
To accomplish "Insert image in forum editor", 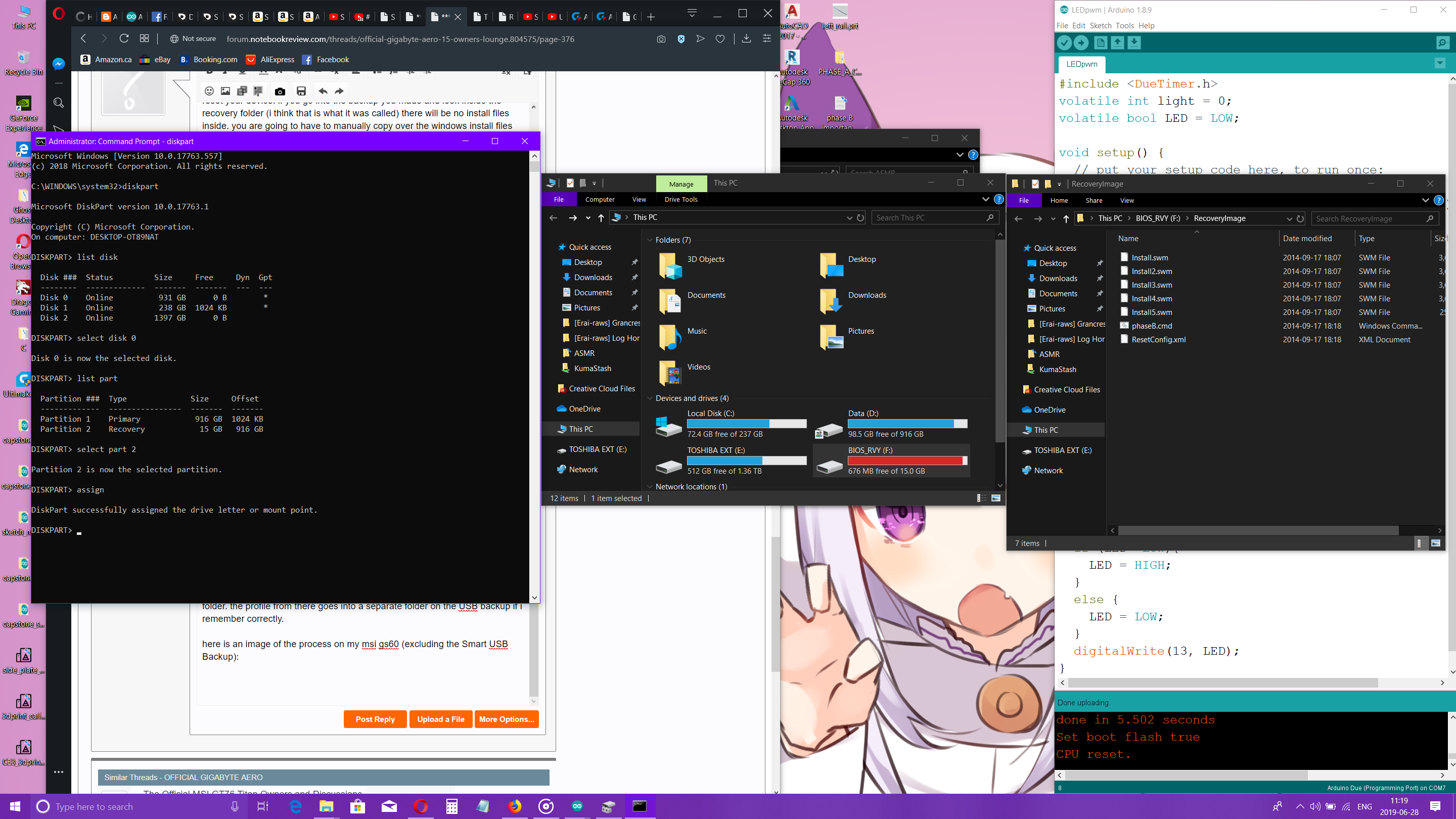I will 225,91.
